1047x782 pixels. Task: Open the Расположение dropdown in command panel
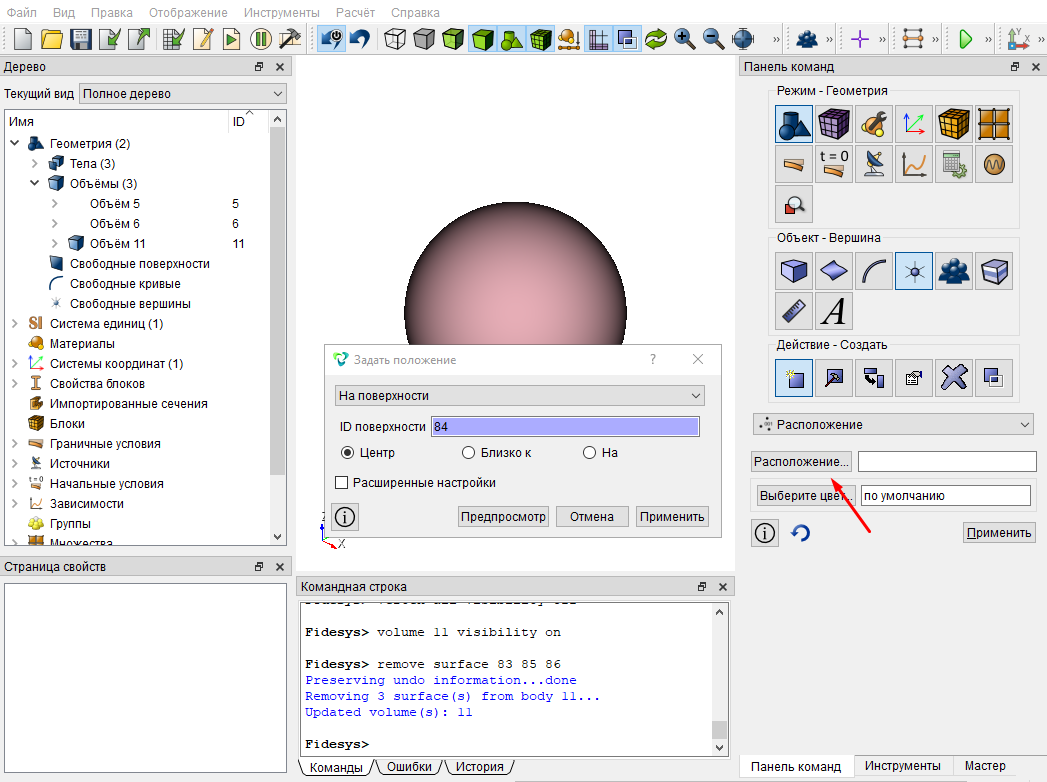click(893, 425)
